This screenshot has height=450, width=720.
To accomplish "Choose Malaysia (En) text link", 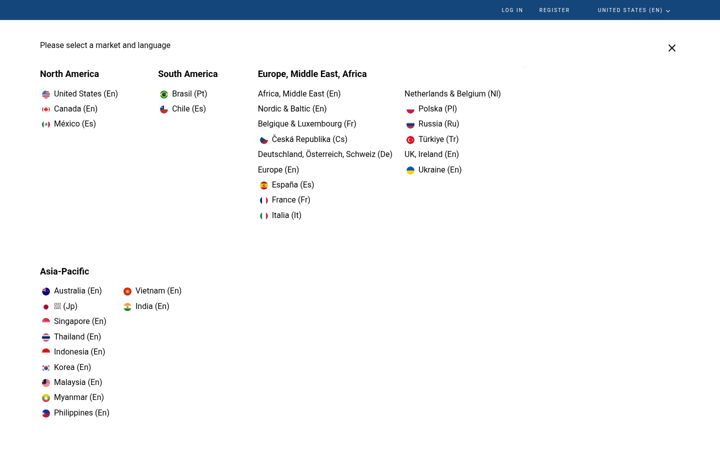I will [x=78, y=382].
